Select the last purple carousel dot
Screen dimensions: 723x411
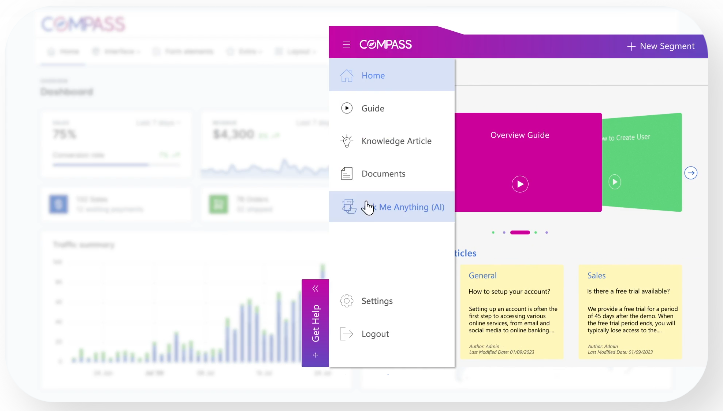(x=546, y=232)
